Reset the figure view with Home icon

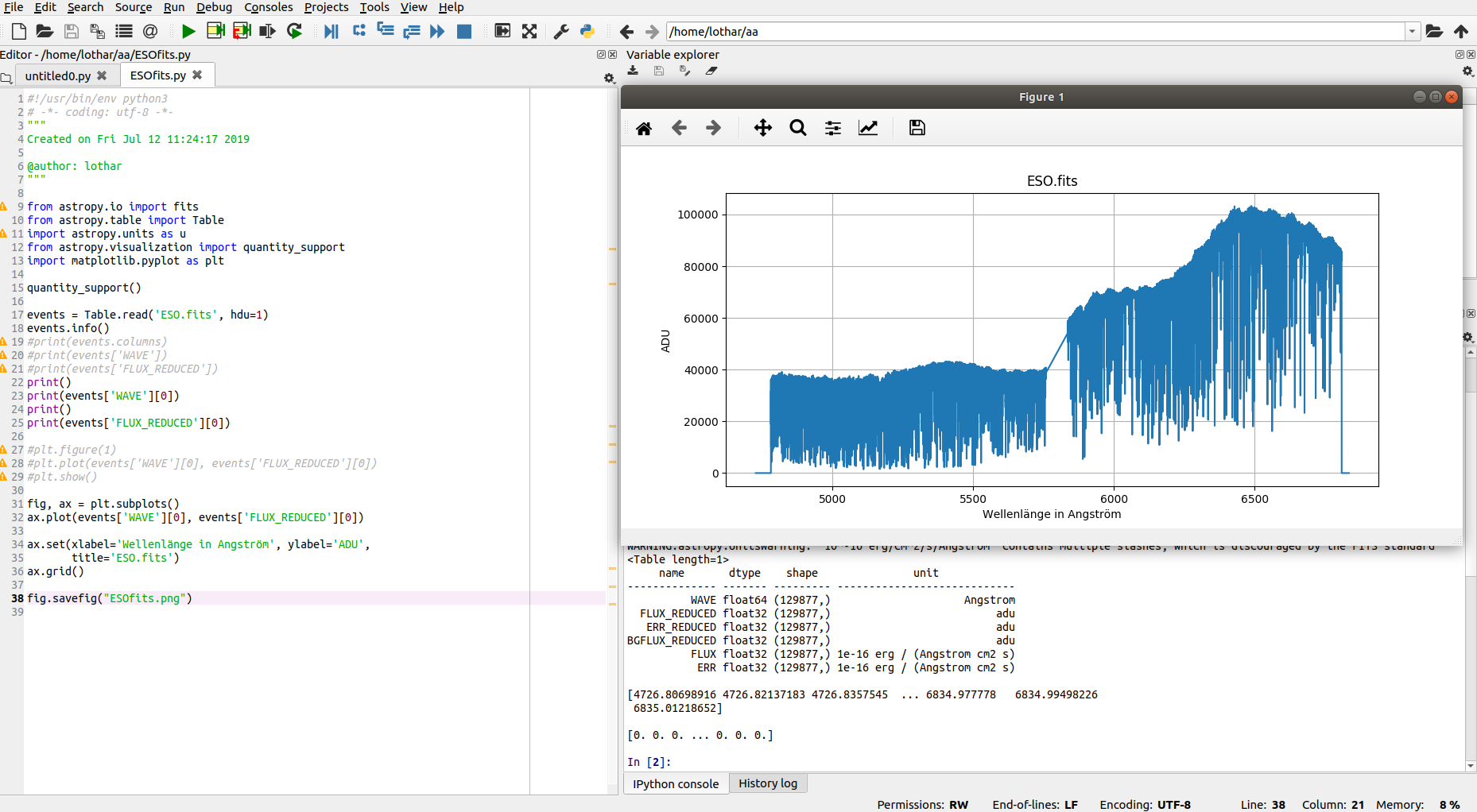(x=644, y=129)
